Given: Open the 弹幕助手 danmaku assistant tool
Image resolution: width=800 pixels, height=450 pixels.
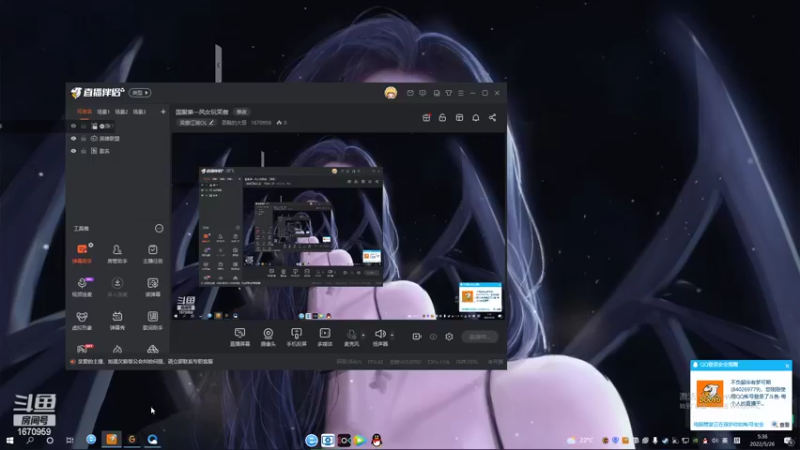Looking at the screenshot, I should (x=82, y=254).
